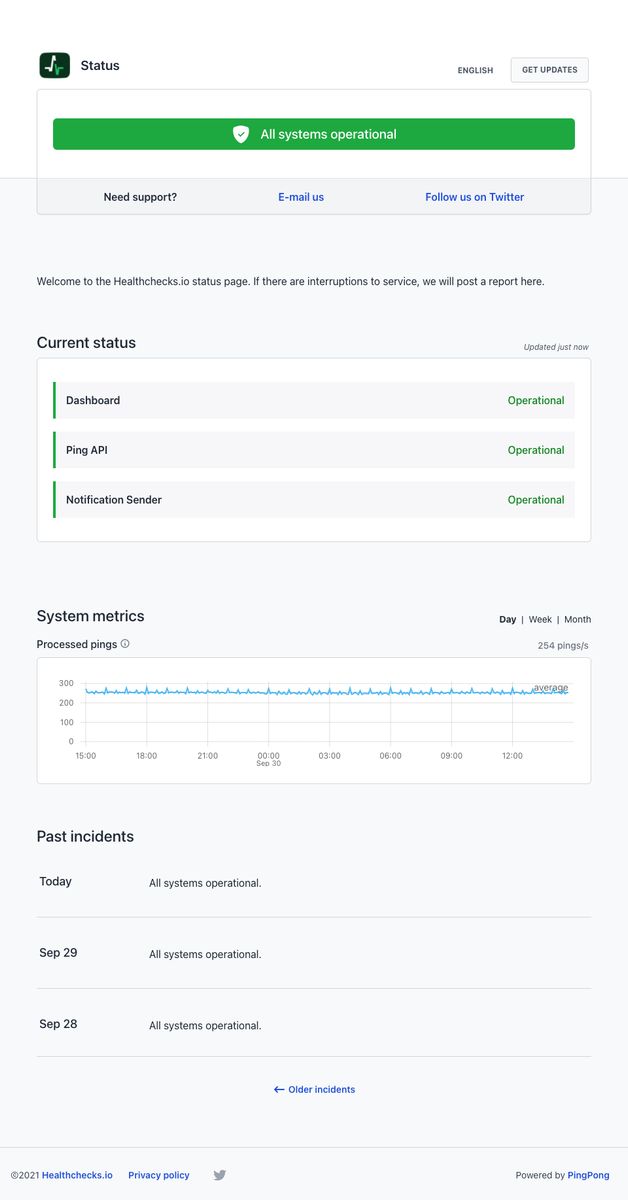Viewport: 628px width, 1200px height.
Task: Click the All systems operational banner
Action: (x=313, y=133)
